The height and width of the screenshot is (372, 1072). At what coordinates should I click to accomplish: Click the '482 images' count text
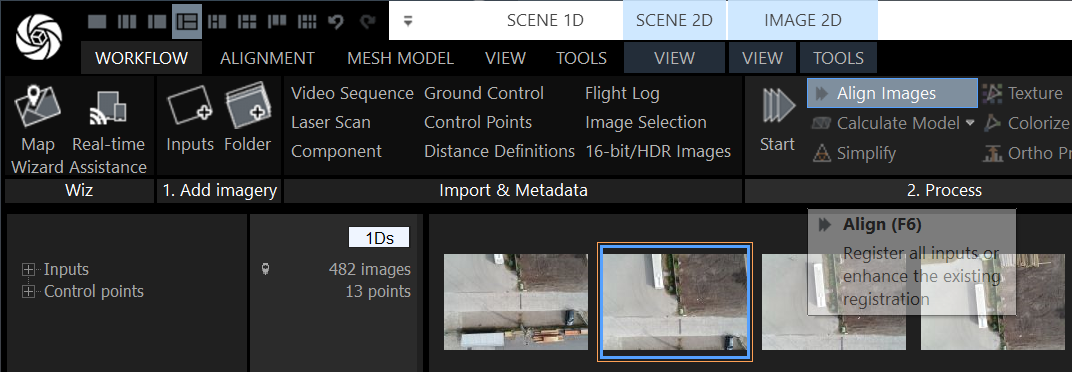pos(370,269)
